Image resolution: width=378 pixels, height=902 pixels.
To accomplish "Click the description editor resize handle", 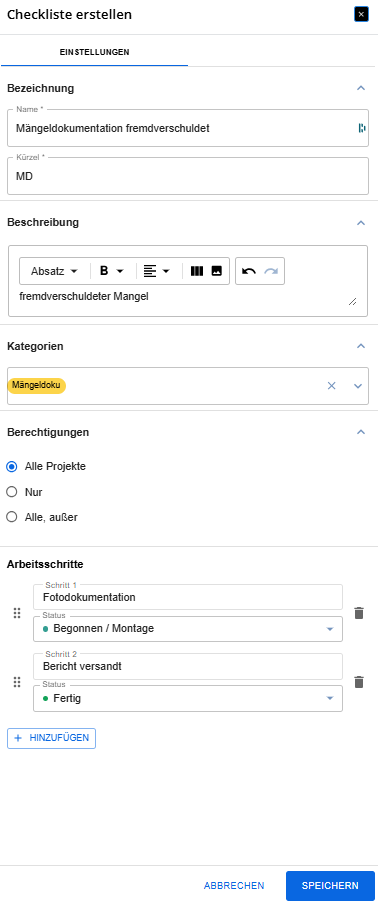I will (x=353, y=301).
